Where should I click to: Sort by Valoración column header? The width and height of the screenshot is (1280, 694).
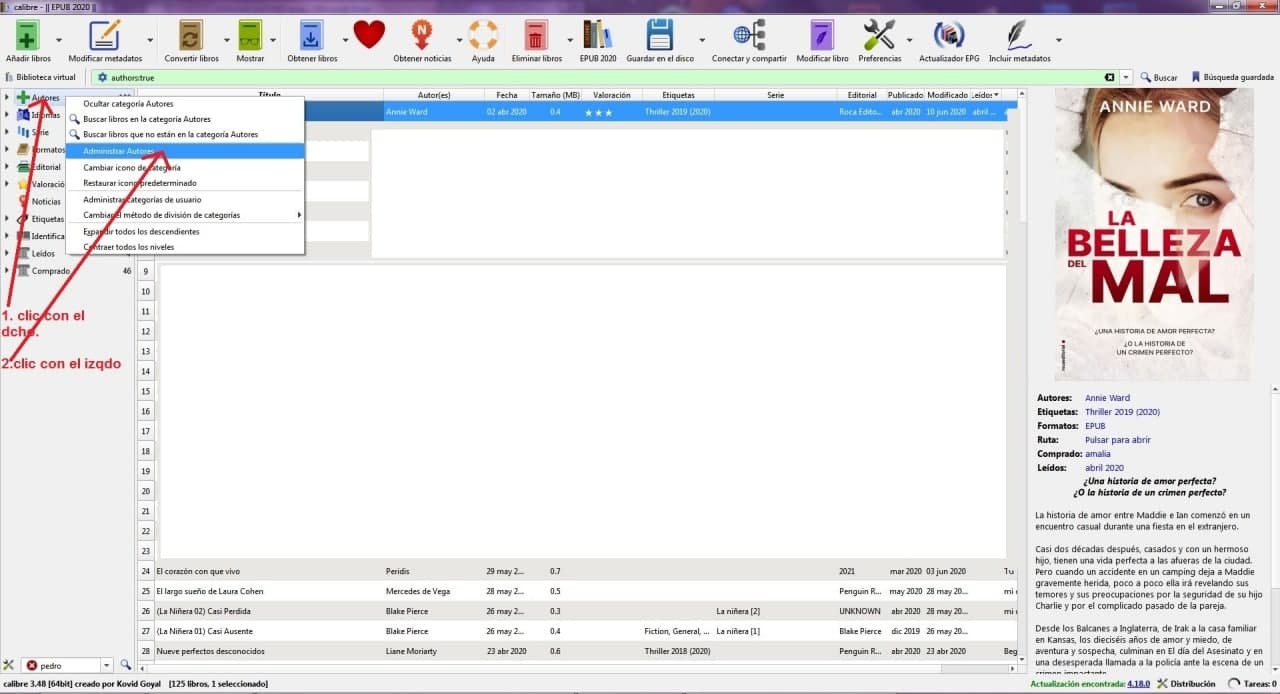(x=611, y=95)
